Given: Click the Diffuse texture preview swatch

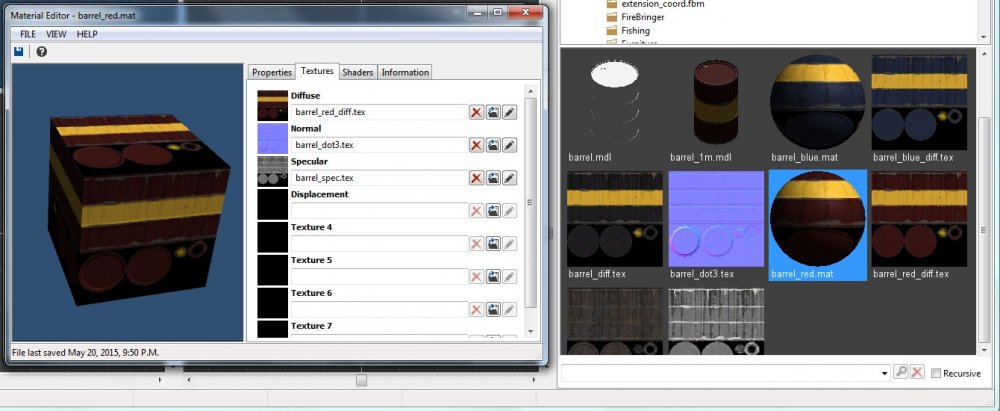Looking at the screenshot, I should (272, 105).
